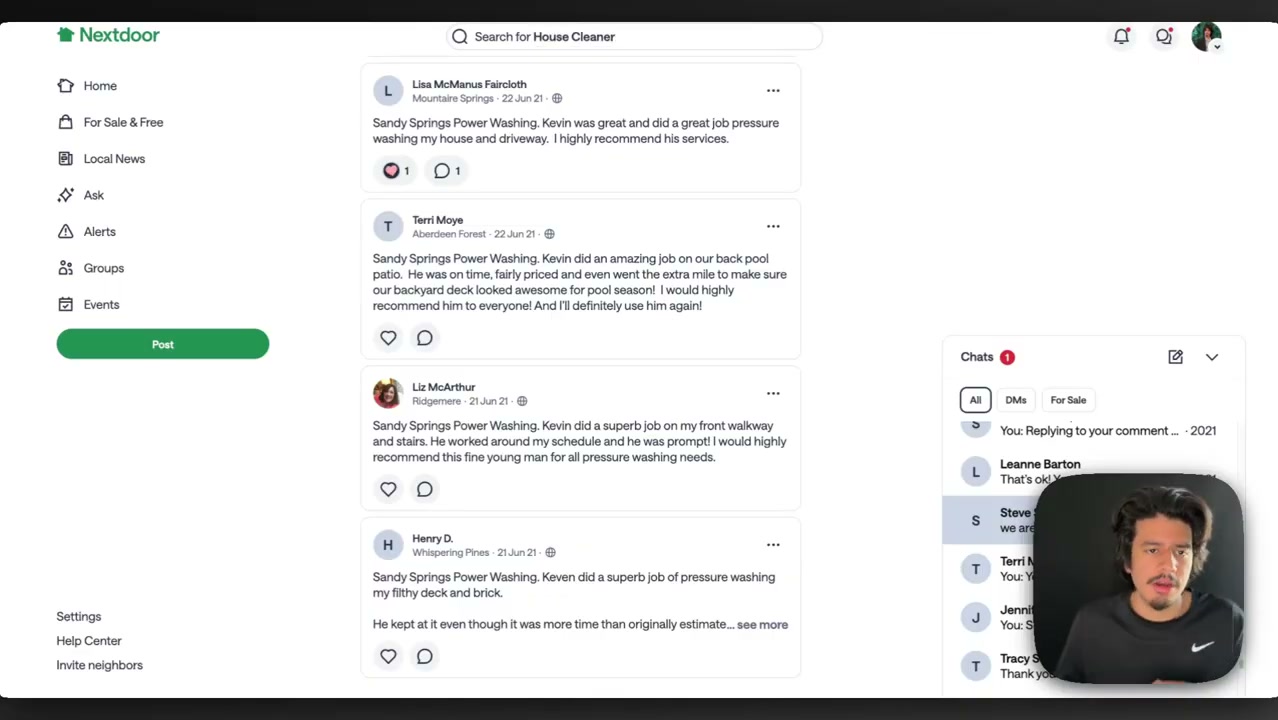Click Henry D. author name

[432, 538]
